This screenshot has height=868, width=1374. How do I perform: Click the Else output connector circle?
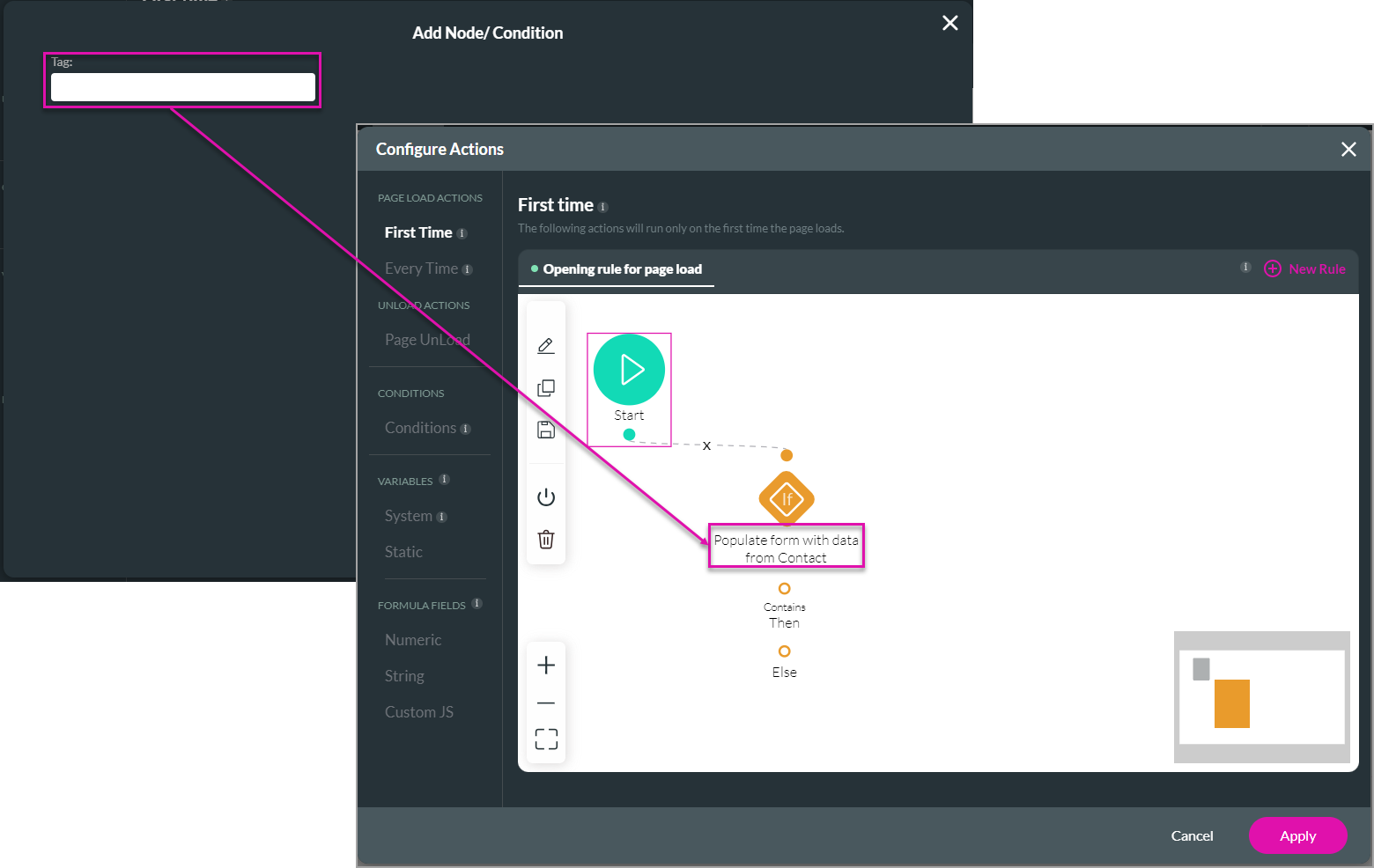tap(784, 651)
